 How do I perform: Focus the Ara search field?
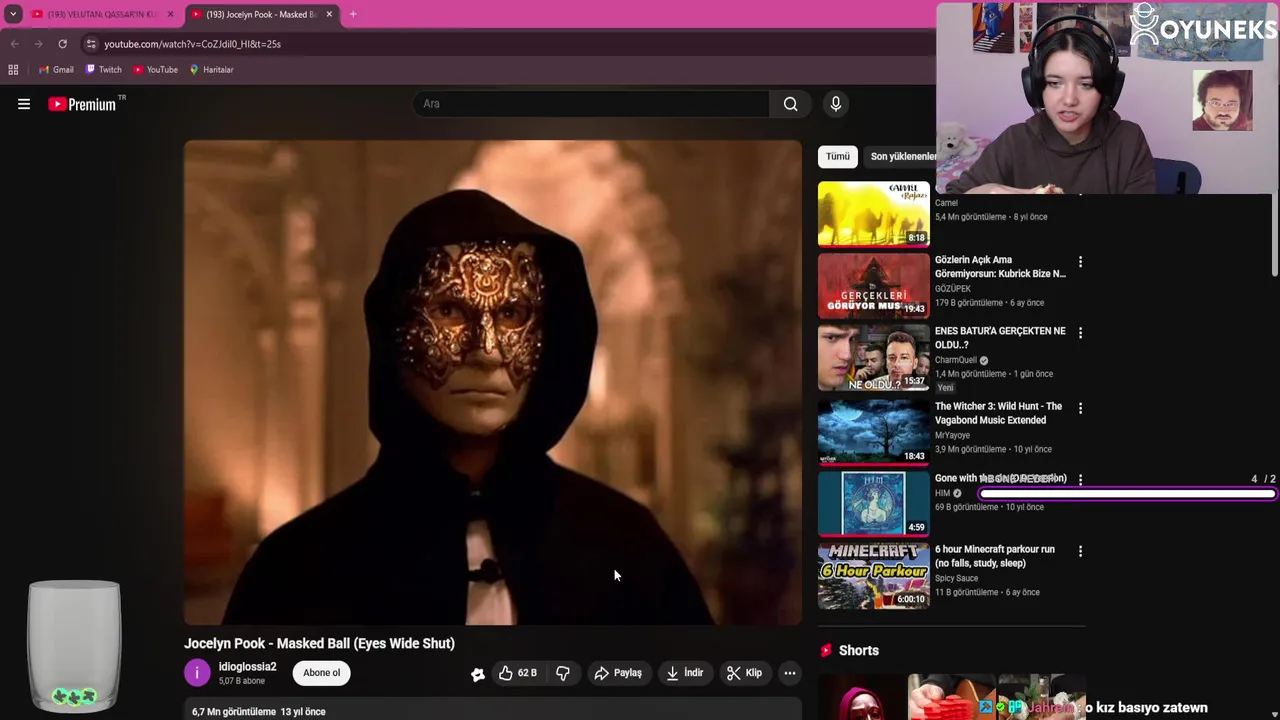(x=590, y=104)
